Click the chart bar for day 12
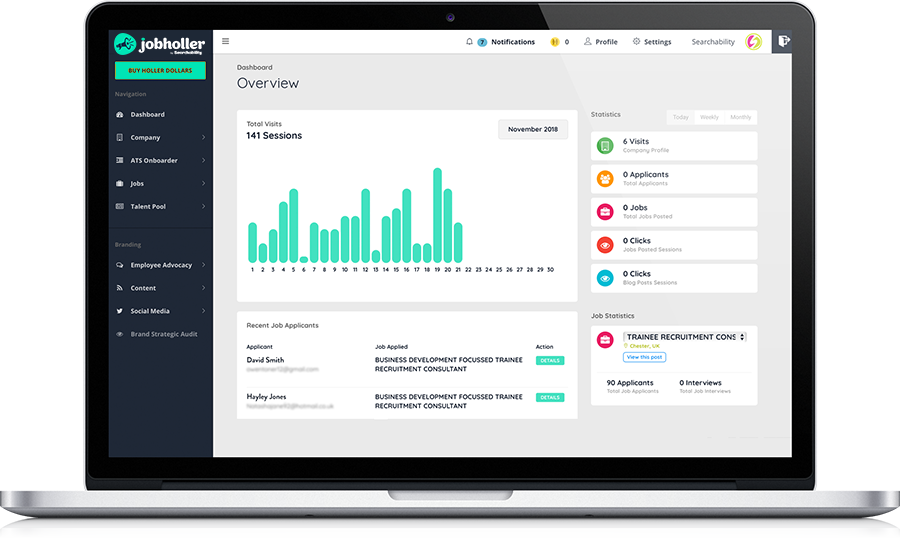 [366, 226]
